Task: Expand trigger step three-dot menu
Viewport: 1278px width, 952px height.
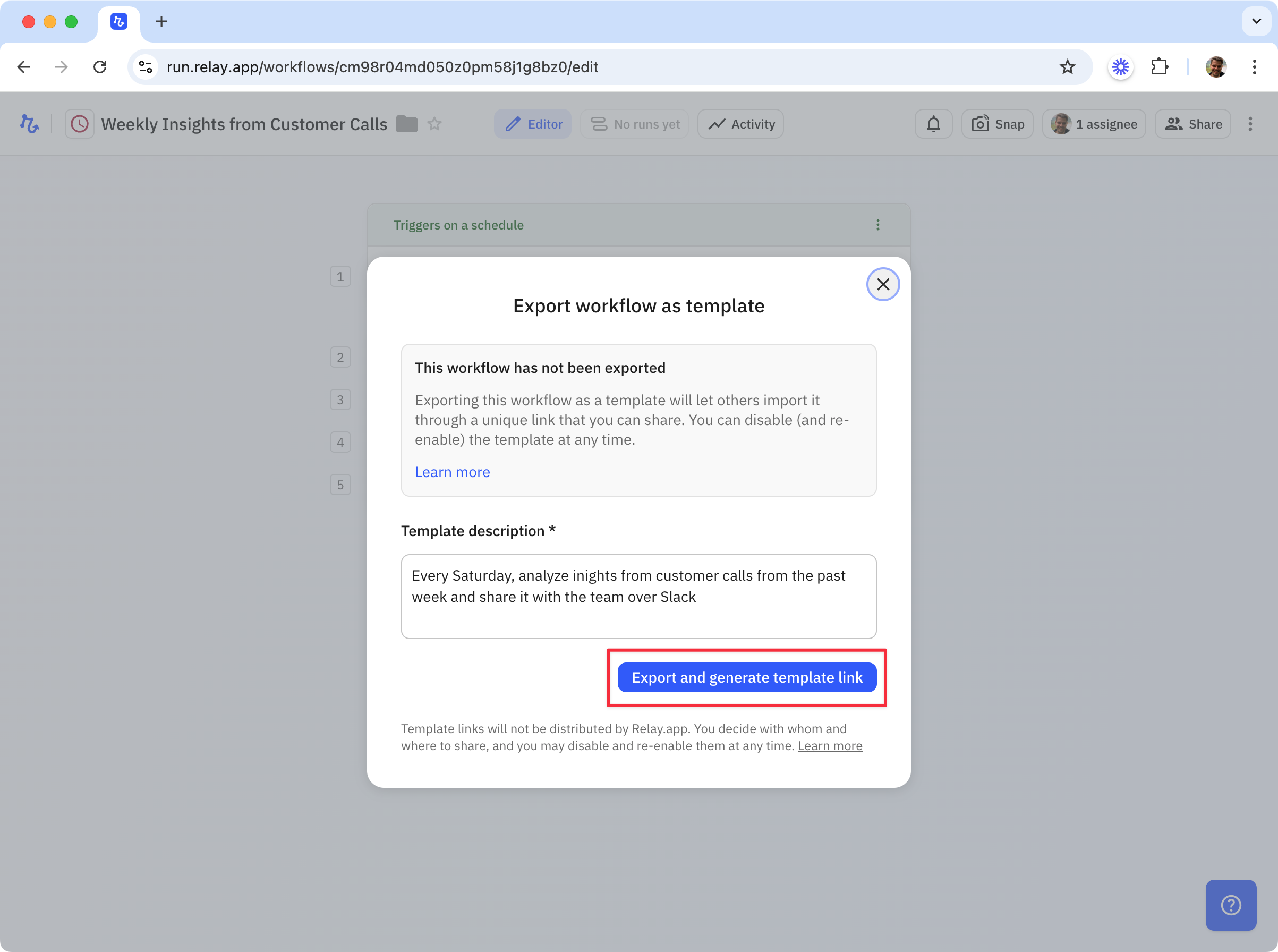Action: tap(877, 225)
